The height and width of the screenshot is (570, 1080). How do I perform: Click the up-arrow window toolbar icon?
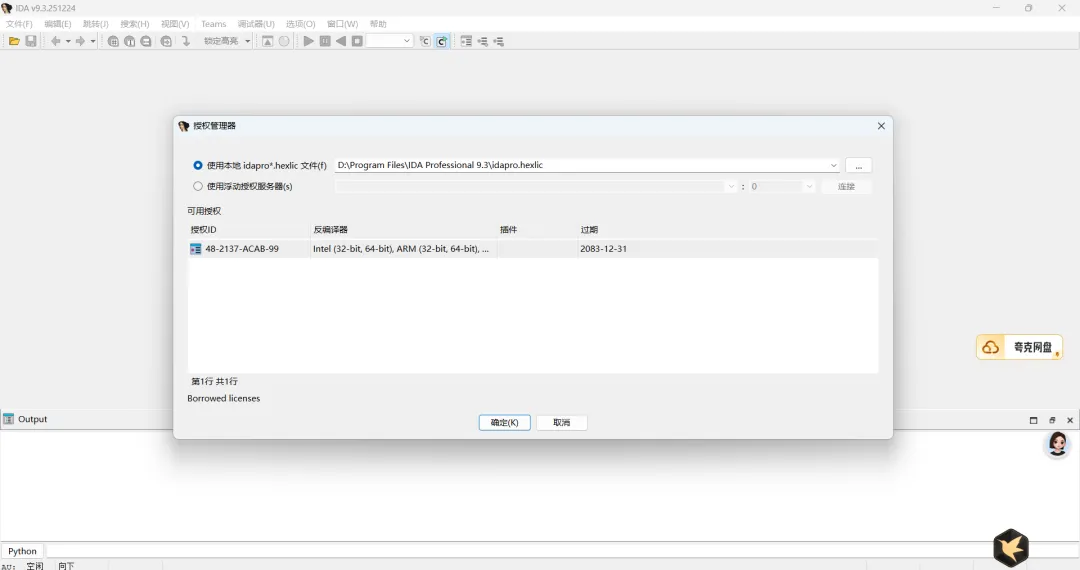click(x=267, y=41)
